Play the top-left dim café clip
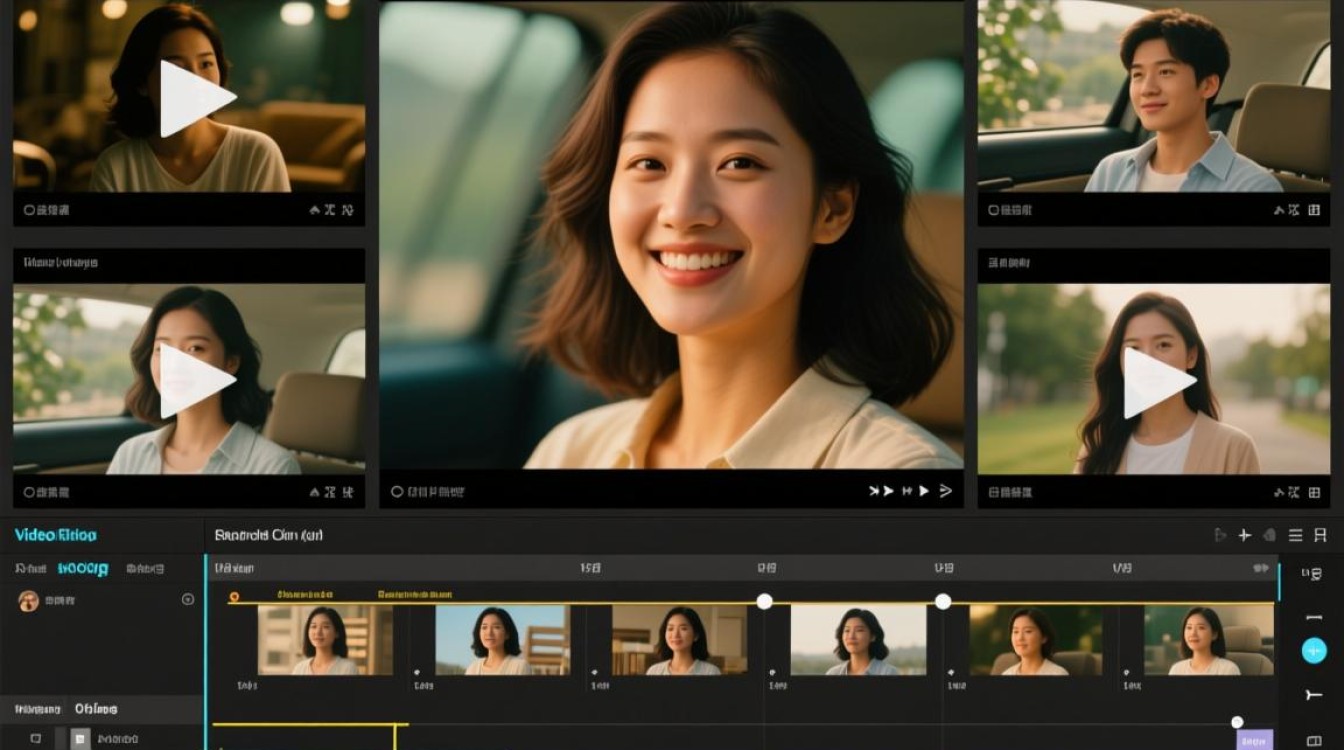The height and width of the screenshot is (750, 1344). [x=196, y=98]
